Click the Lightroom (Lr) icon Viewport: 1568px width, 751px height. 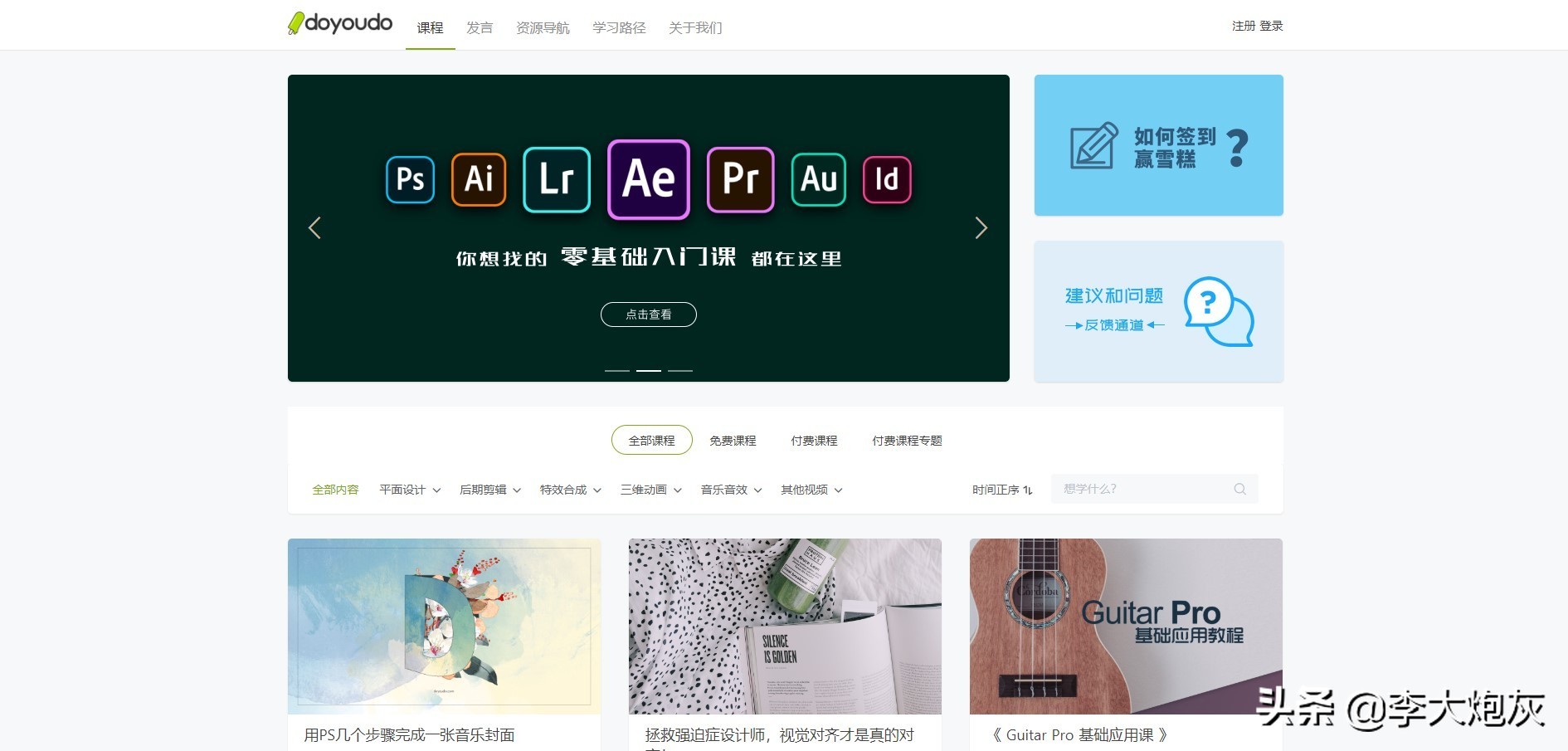pyautogui.click(x=557, y=178)
